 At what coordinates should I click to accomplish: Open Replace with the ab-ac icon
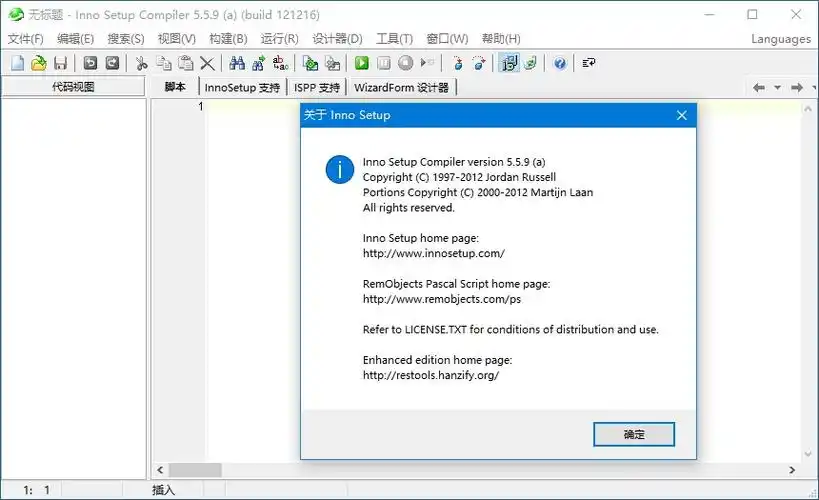[x=280, y=63]
